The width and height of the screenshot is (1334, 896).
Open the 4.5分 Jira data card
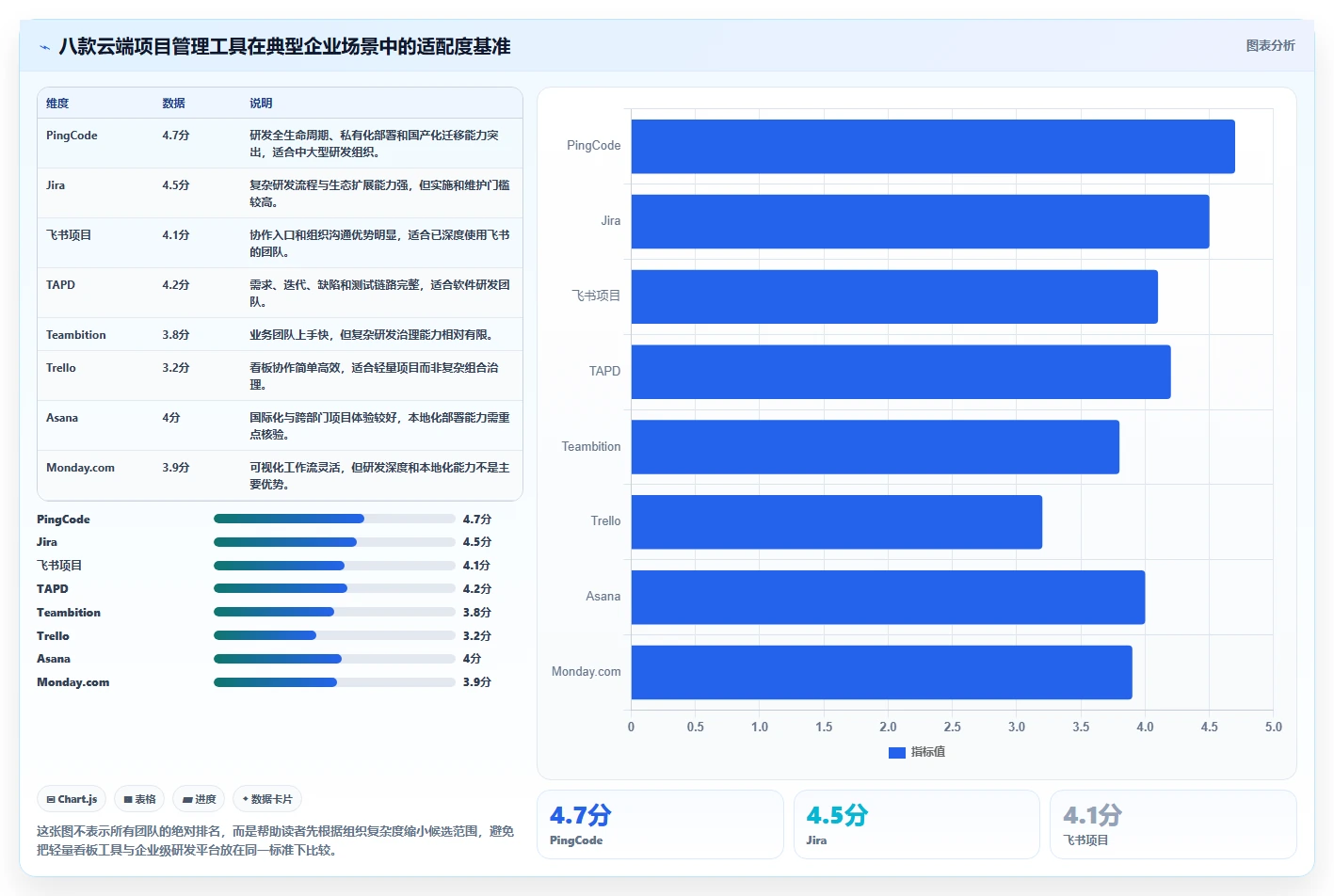917,824
